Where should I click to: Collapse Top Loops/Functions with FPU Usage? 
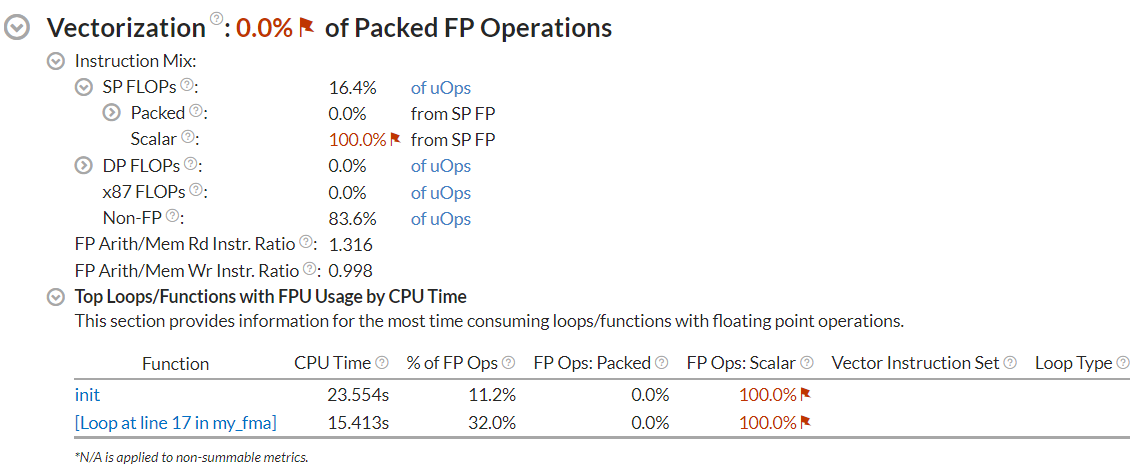57,297
